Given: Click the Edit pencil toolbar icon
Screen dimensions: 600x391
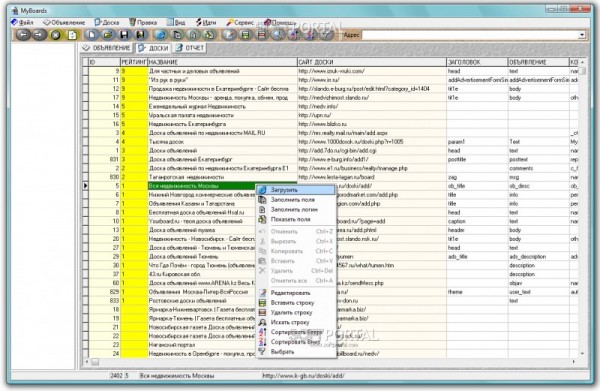Looking at the screenshot, I should pos(229,35).
